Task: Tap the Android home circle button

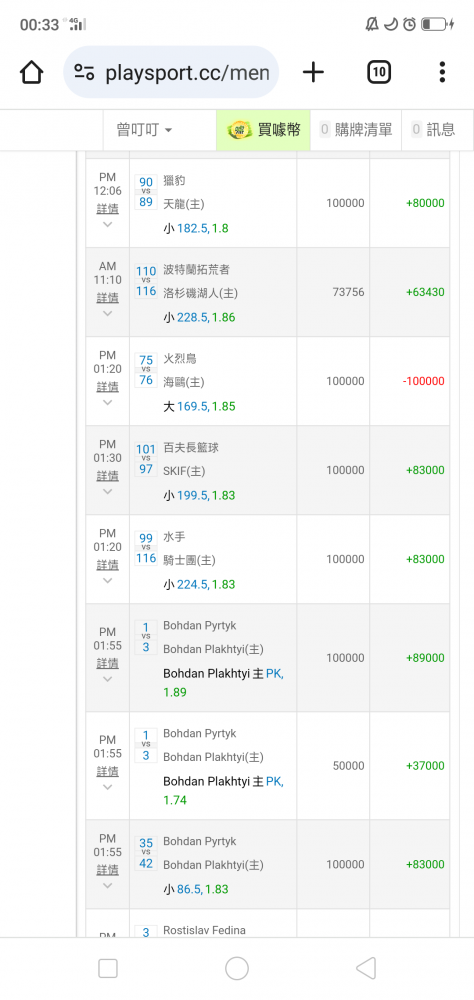Action: (237, 968)
